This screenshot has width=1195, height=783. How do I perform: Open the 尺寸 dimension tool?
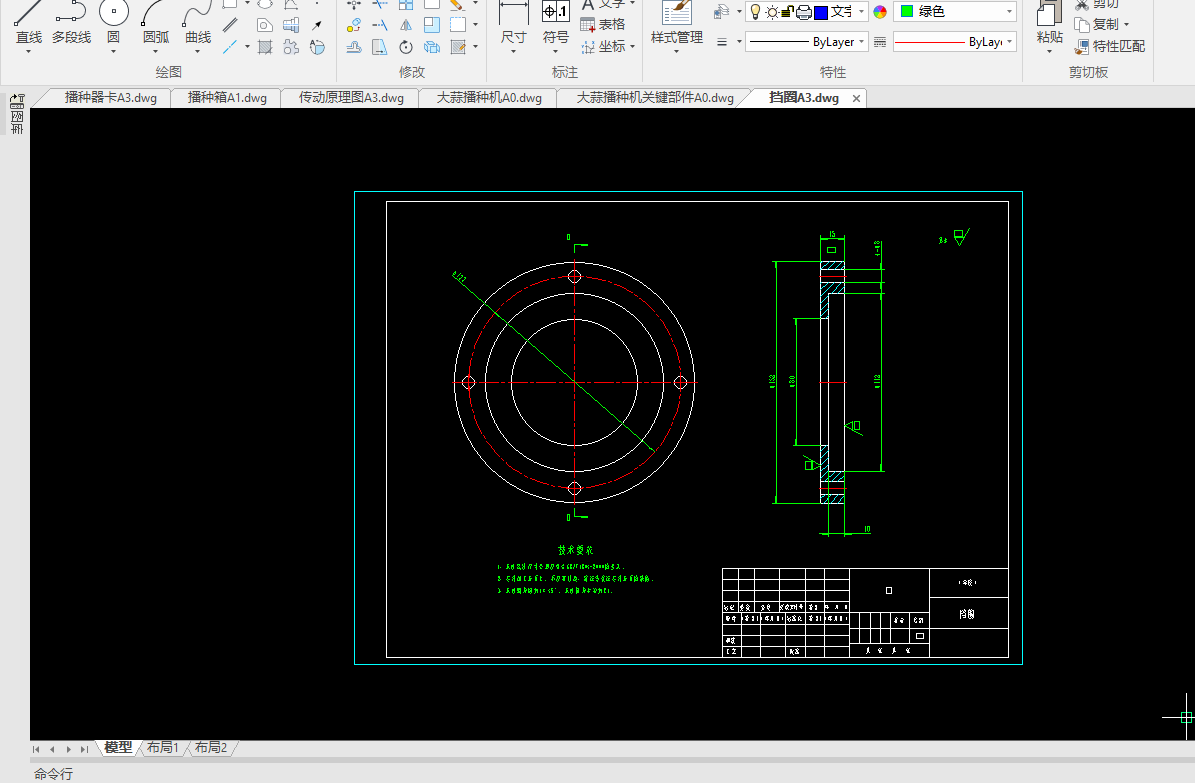(x=513, y=16)
